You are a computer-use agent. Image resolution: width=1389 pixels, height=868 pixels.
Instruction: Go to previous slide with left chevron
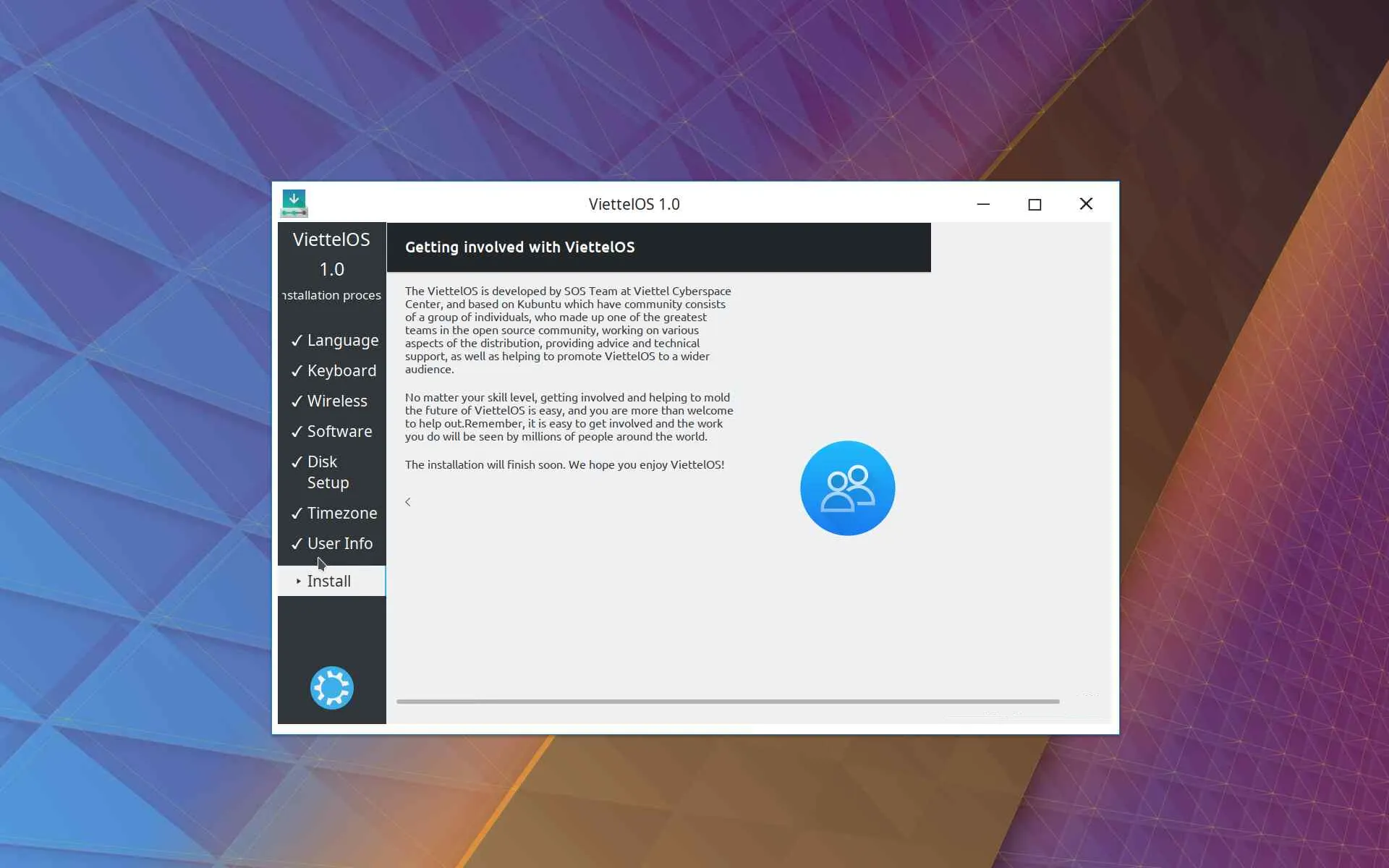[408, 502]
